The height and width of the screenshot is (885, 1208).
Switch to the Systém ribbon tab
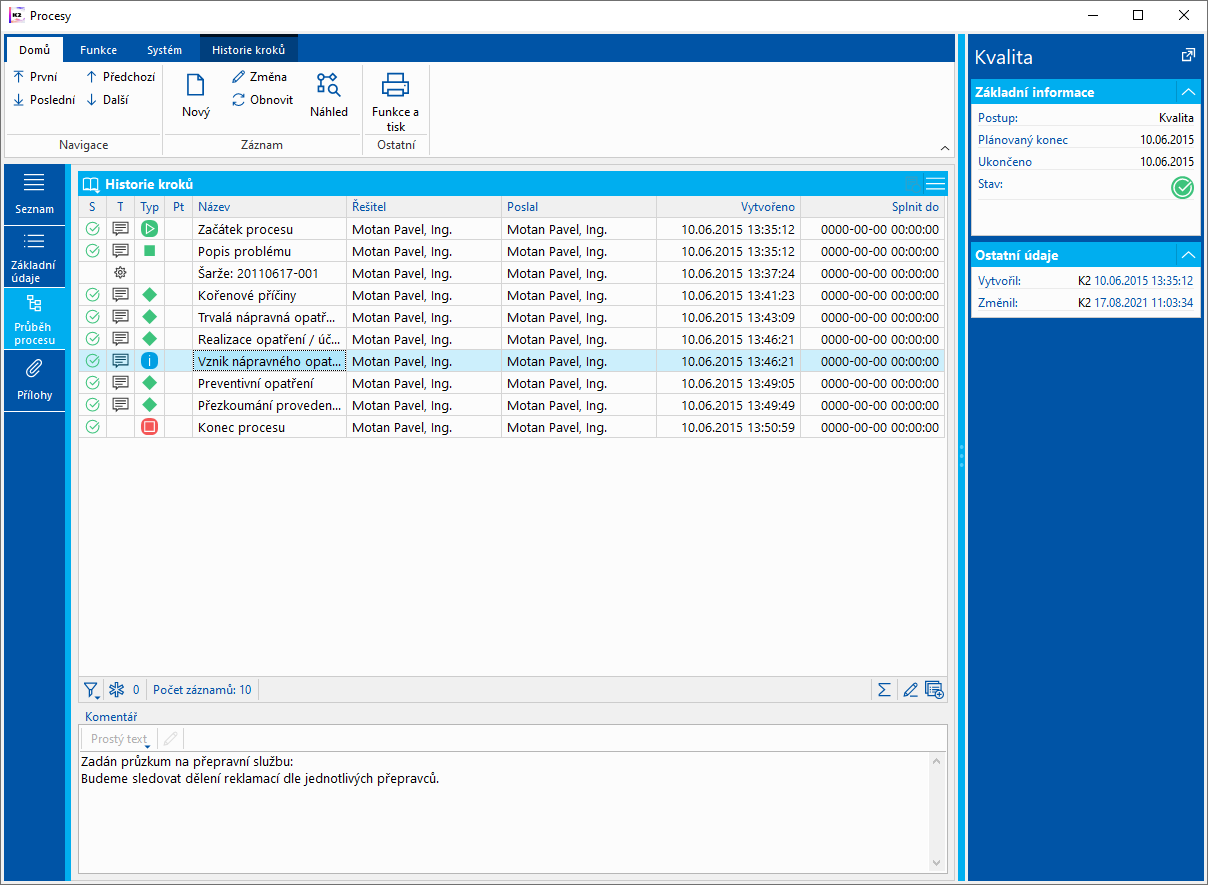[164, 50]
